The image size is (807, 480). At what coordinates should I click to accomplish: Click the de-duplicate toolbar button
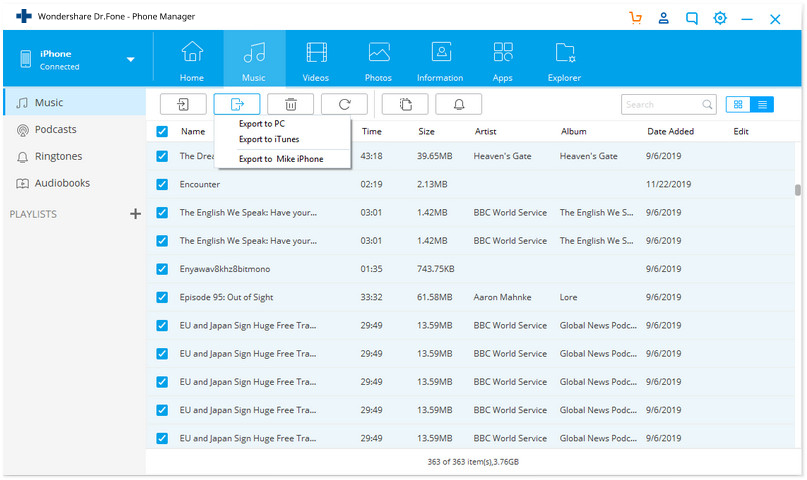[405, 104]
